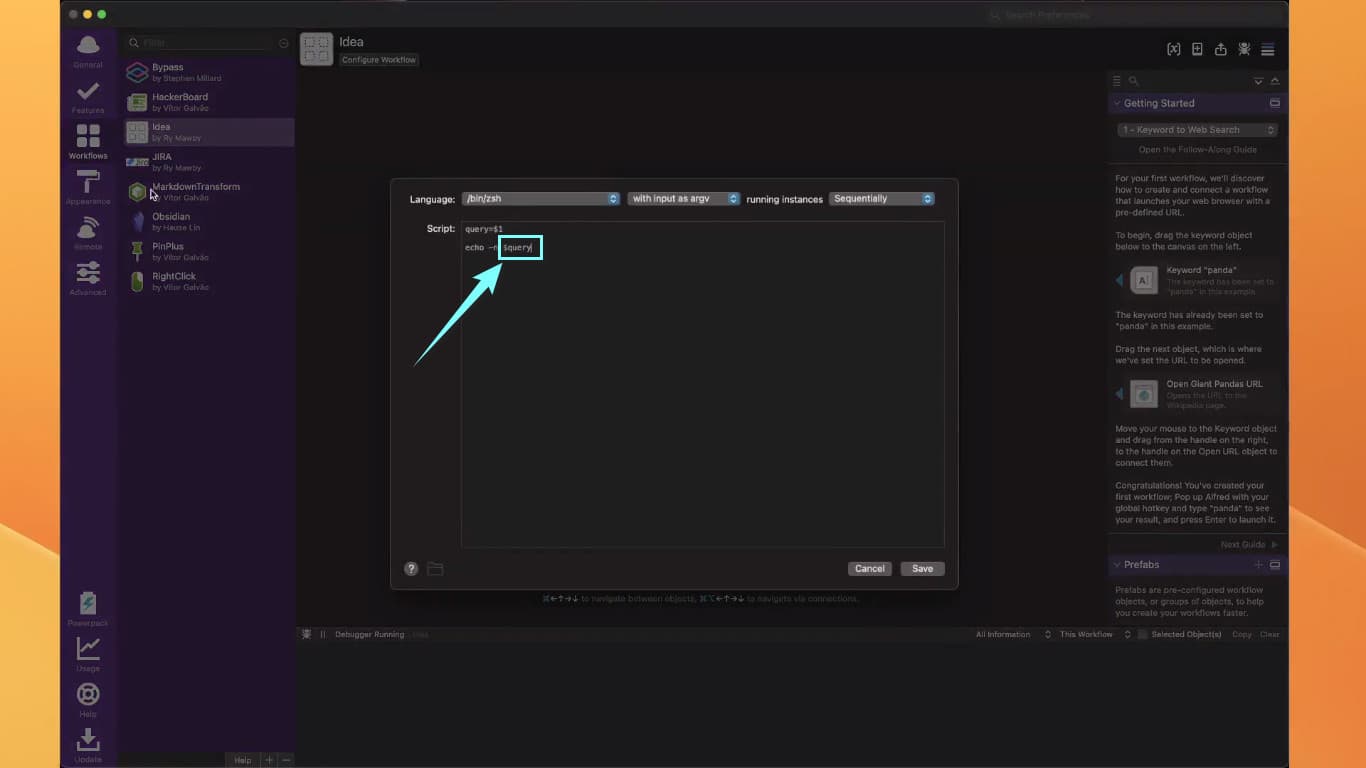Open the Usage statistics section
The image size is (1366, 768).
click(x=88, y=655)
